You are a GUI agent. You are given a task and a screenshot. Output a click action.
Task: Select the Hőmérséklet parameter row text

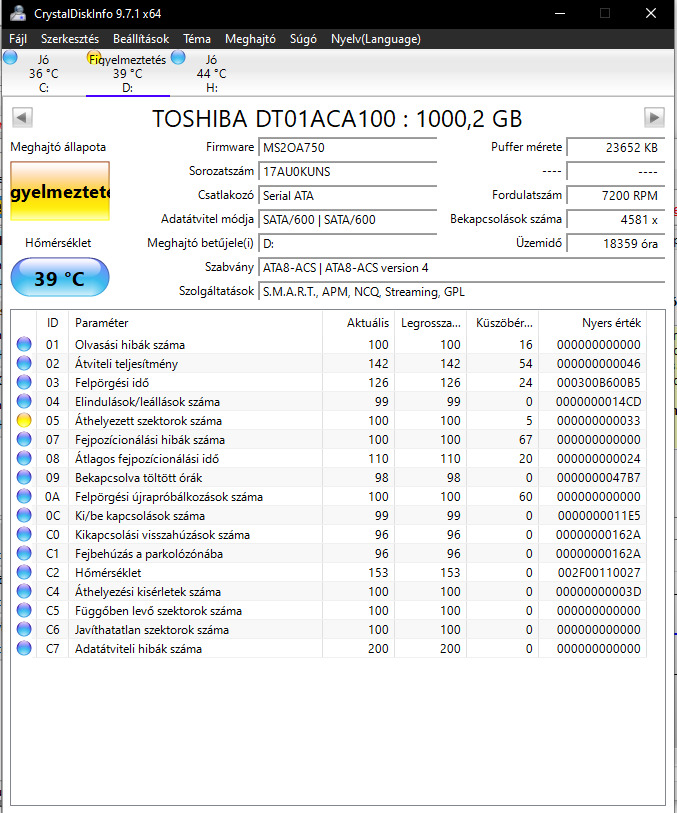click(x=108, y=572)
